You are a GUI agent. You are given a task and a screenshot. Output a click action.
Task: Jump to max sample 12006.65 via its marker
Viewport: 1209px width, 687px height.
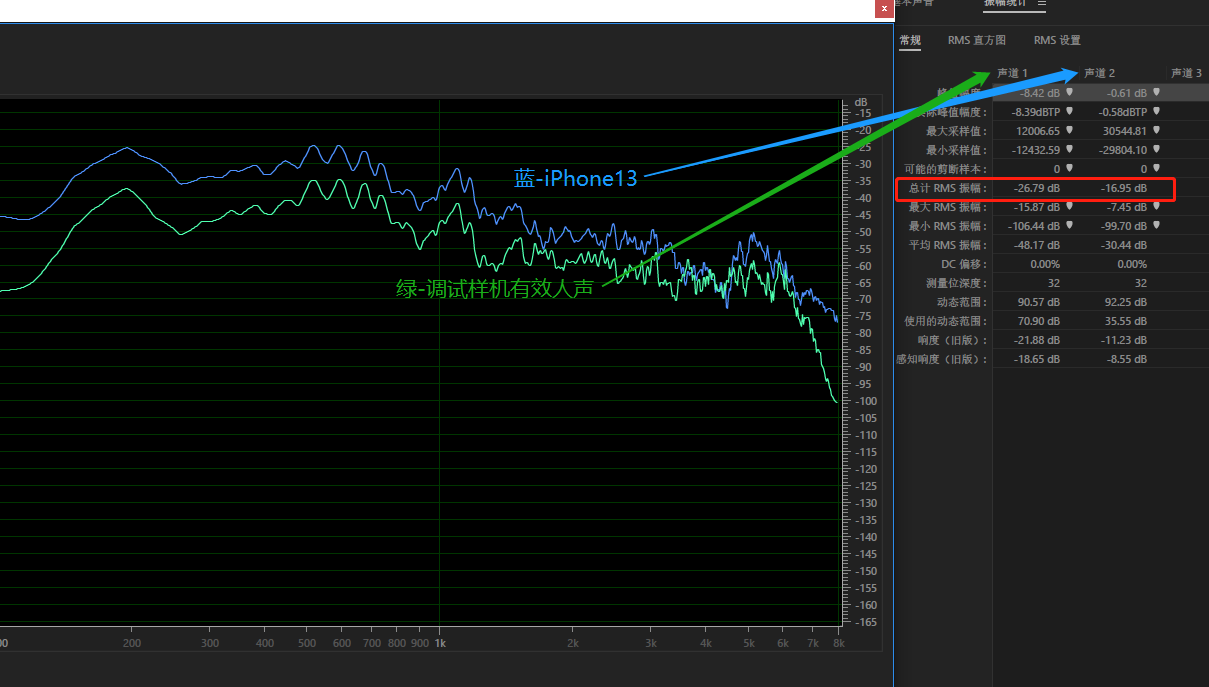pyautogui.click(x=1069, y=131)
